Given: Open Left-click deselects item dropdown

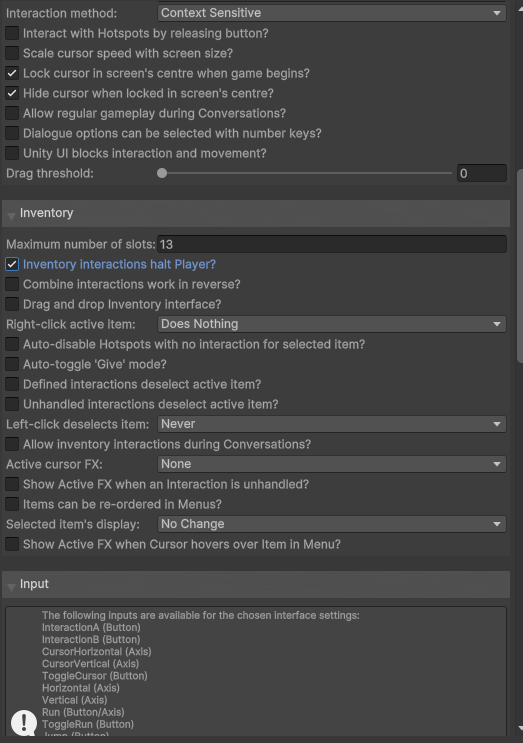Looking at the screenshot, I should (332, 424).
